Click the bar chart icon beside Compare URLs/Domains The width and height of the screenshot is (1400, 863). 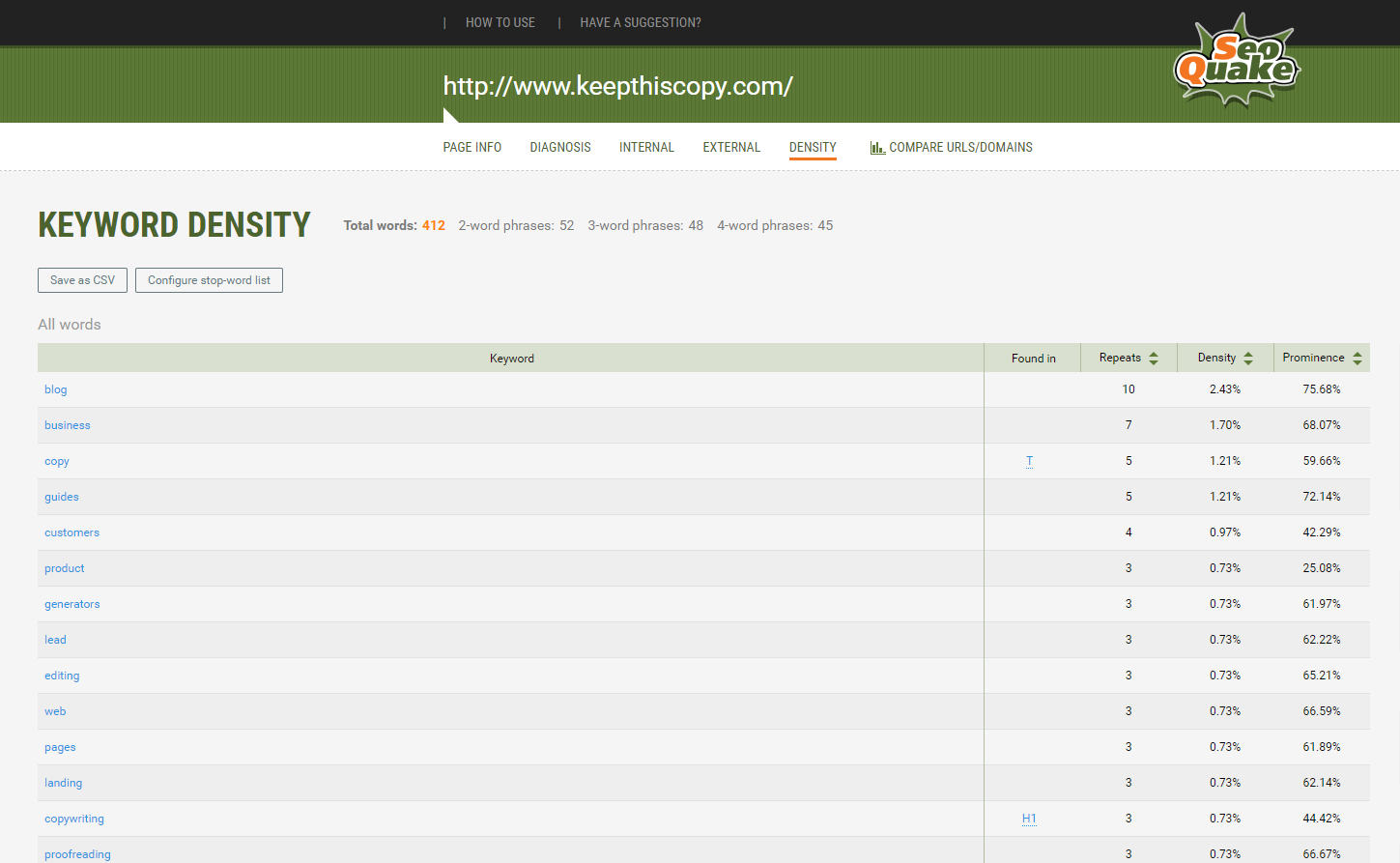point(877,148)
